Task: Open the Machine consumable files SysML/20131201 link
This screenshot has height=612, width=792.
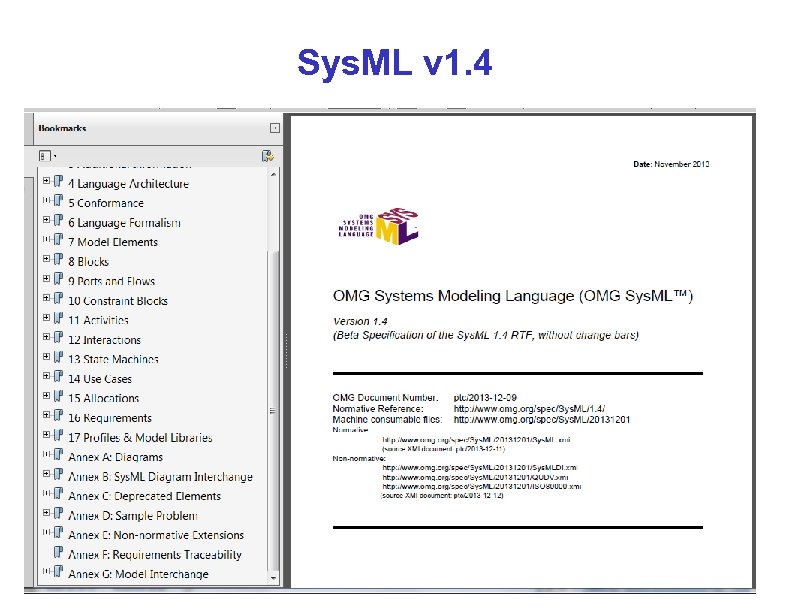Action: pyautogui.click(x=541, y=419)
